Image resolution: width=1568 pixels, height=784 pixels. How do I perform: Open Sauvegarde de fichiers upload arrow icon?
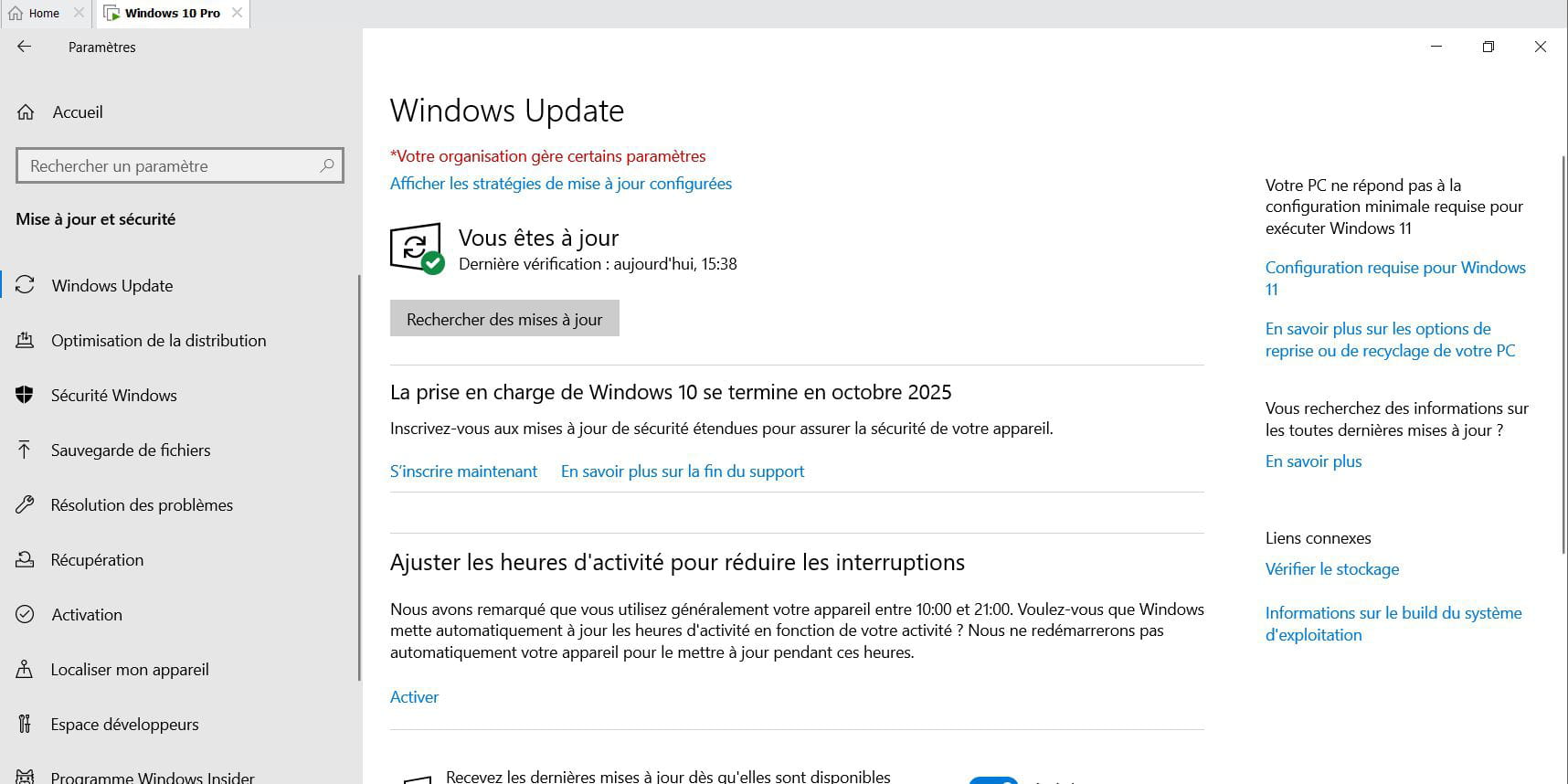pos(26,450)
